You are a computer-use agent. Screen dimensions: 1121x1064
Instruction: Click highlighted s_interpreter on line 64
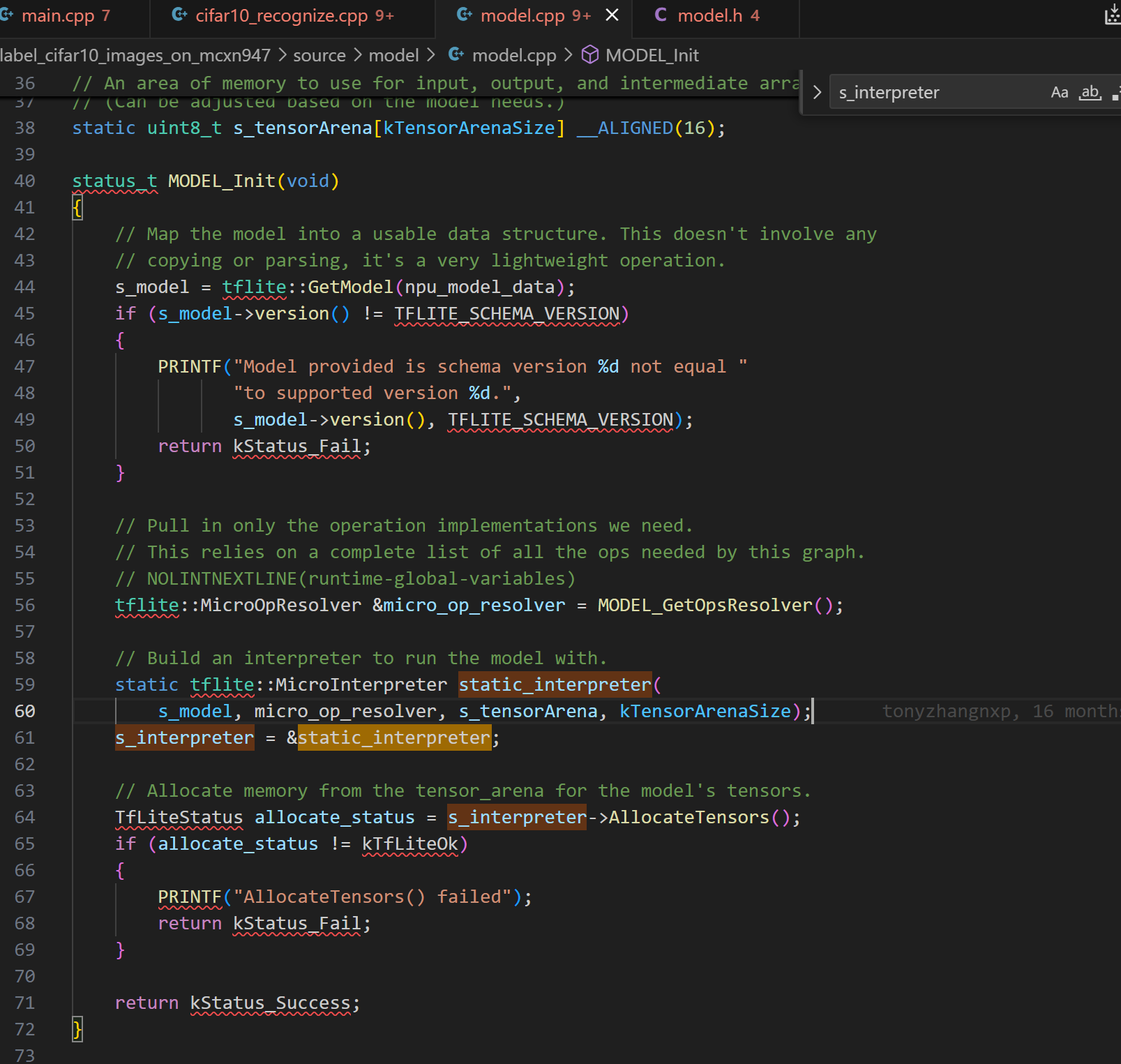click(518, 817)
